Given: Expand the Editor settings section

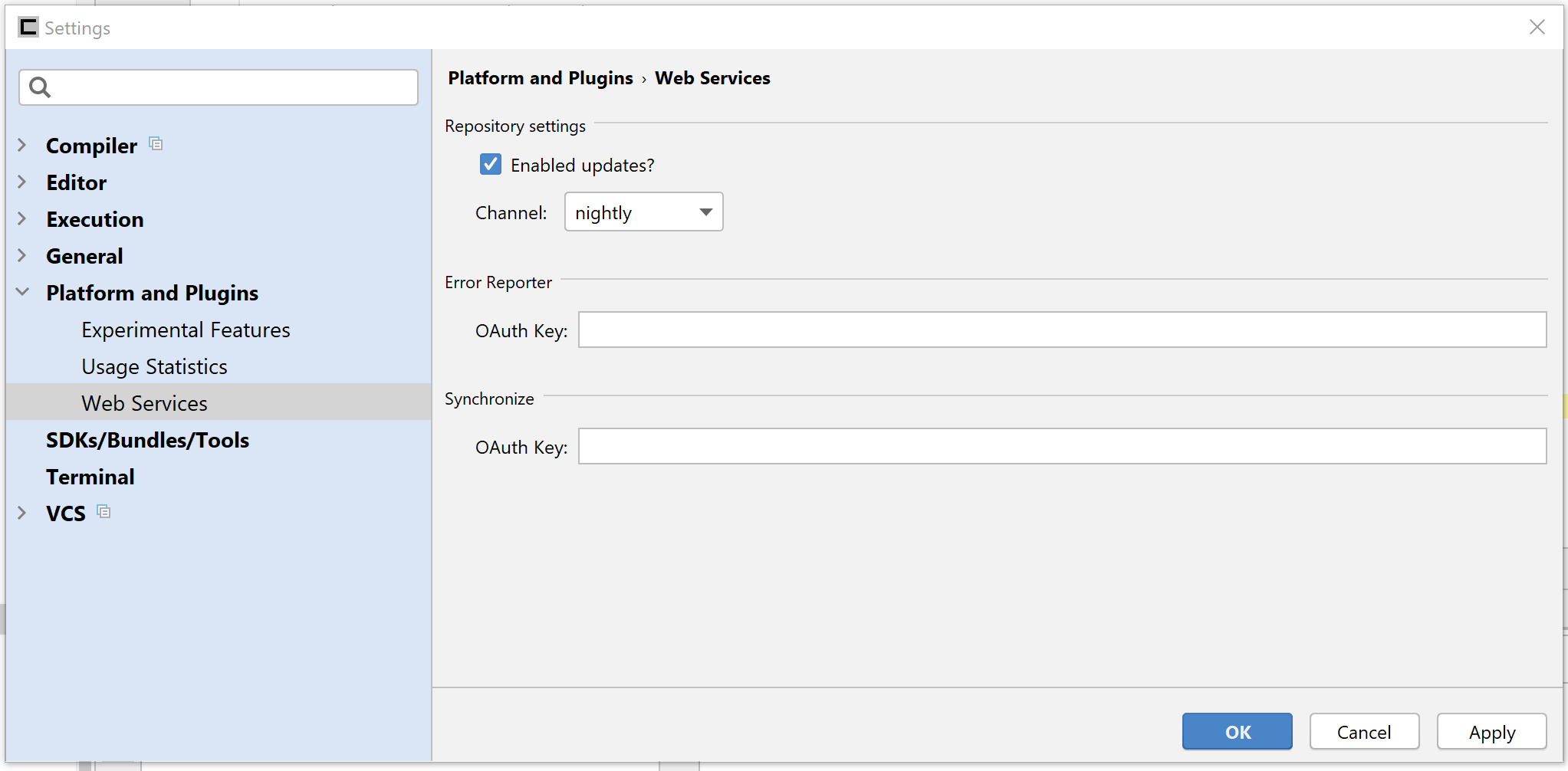Looking at the screenshot, I should pyautogui.click(x=22, y=182).
